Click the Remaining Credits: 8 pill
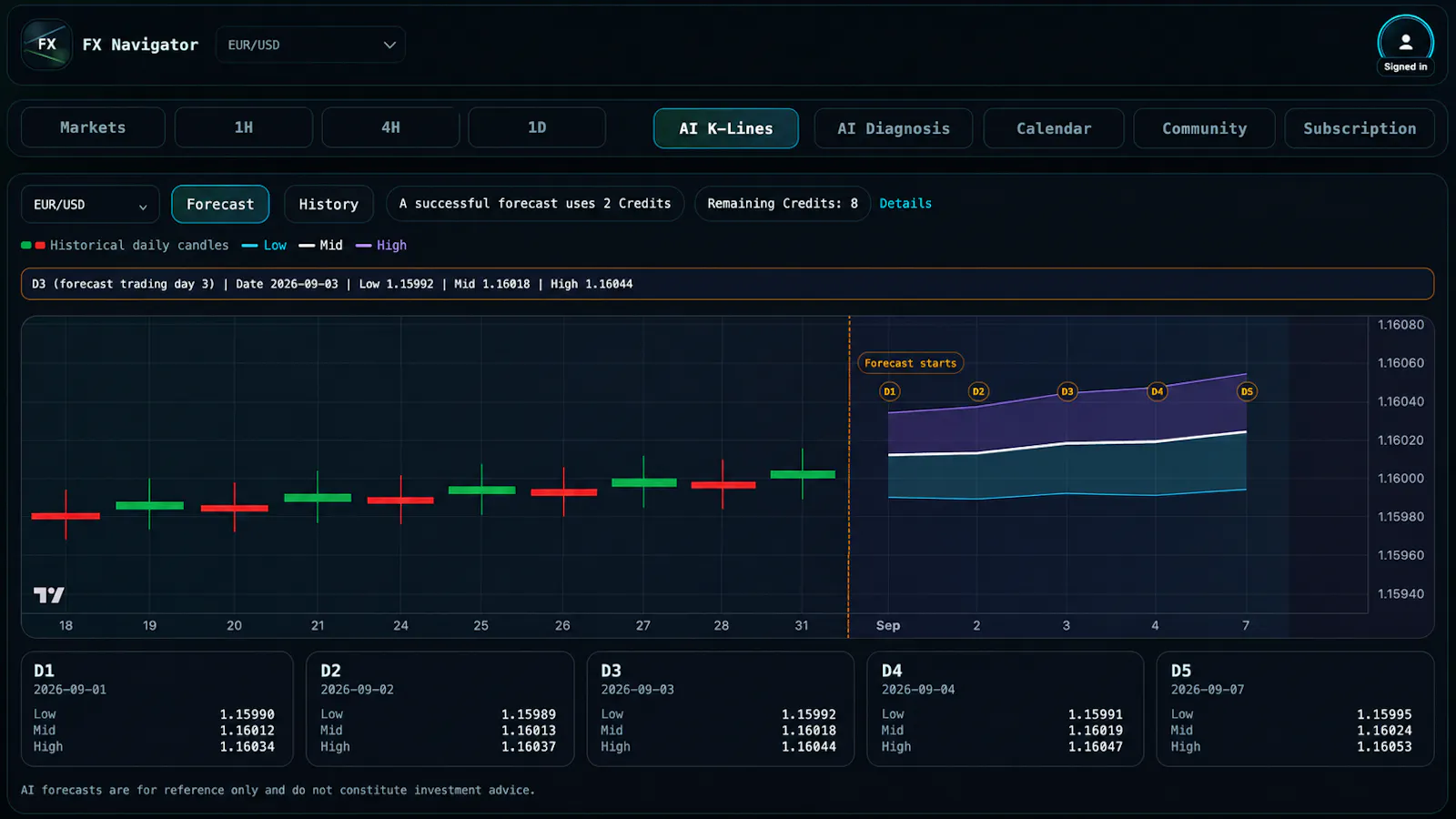 coord(783,204)
